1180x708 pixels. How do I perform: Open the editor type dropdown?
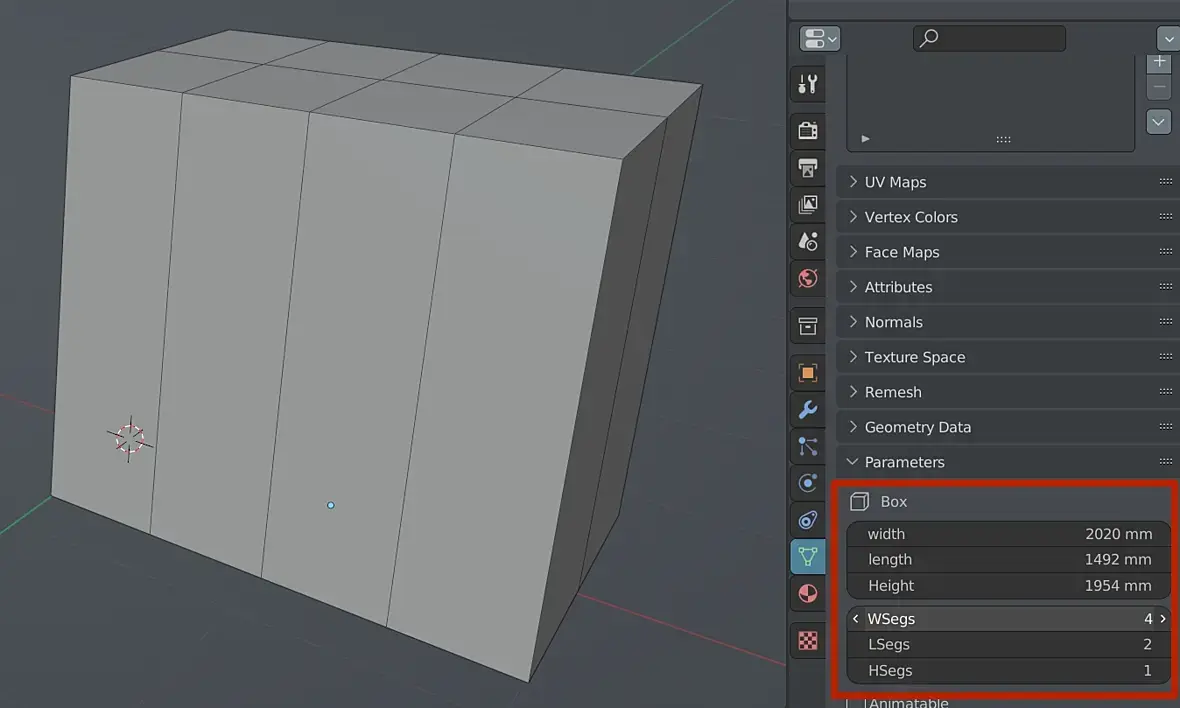[820, 38]
